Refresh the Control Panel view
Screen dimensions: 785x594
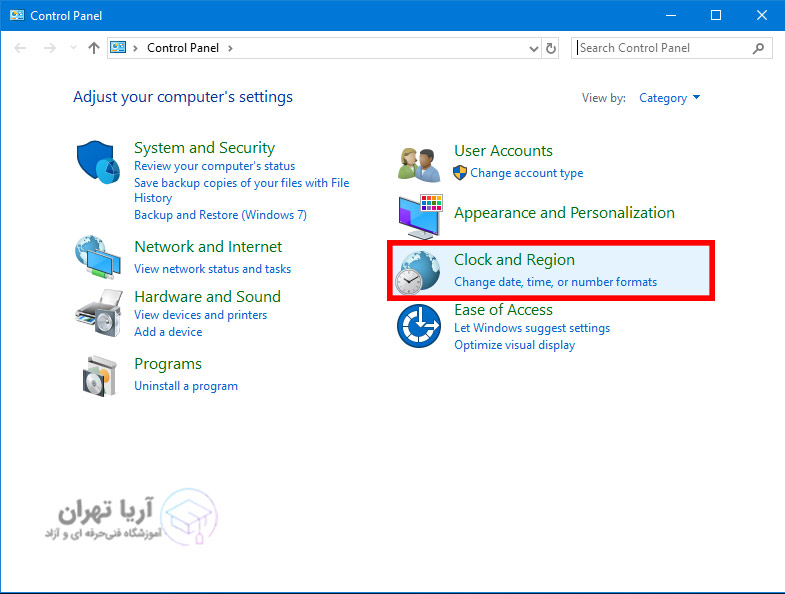click(x=551, y=48)
